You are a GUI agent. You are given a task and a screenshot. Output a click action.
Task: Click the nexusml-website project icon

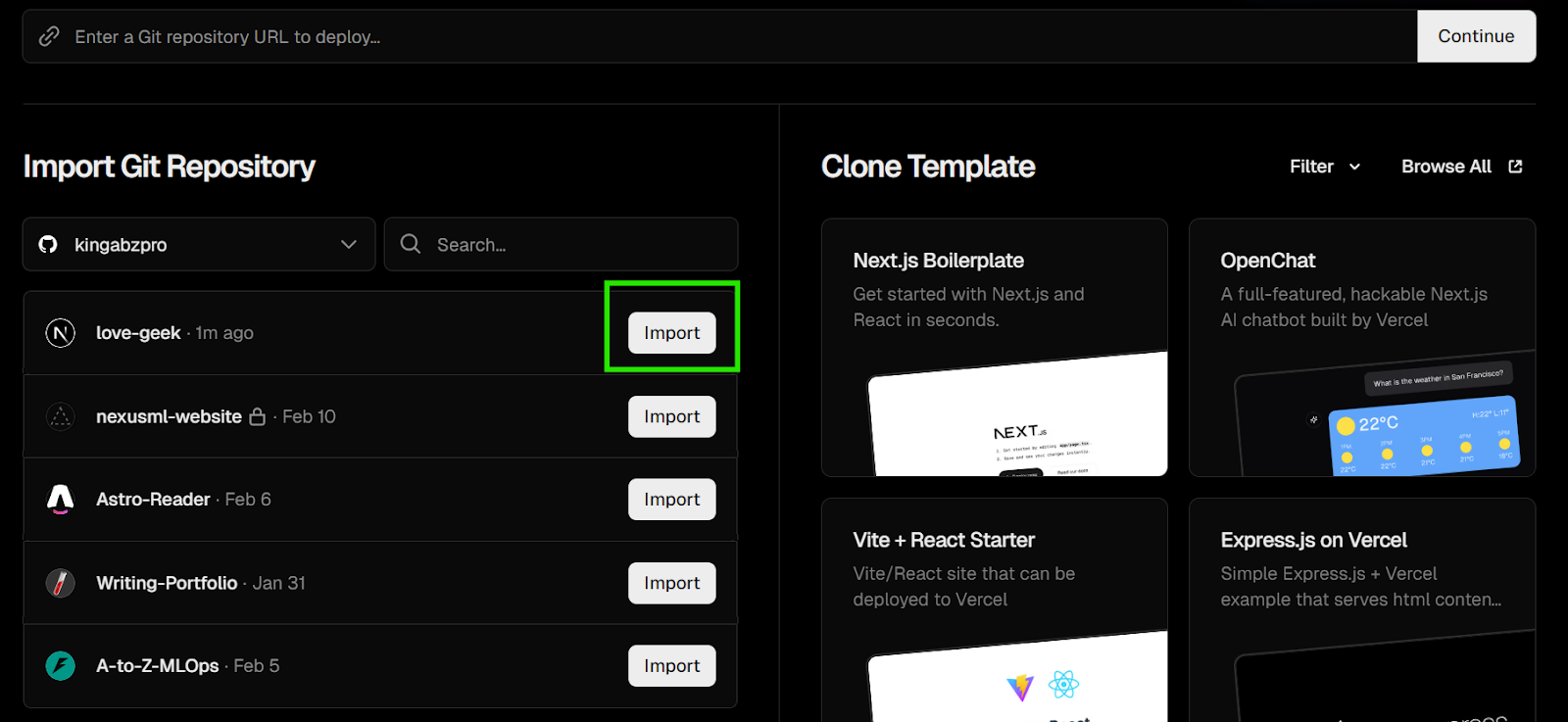pos(61,416)
